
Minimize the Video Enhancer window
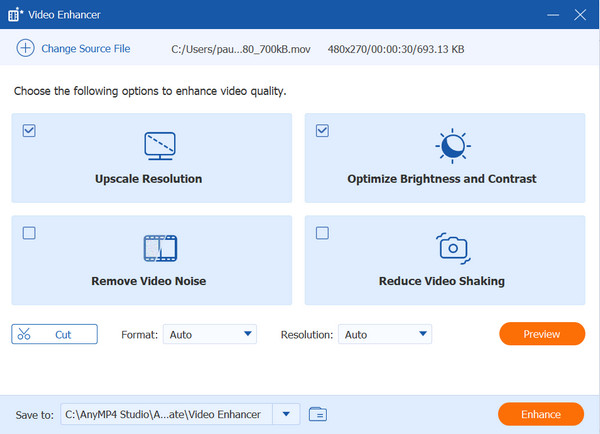[x=553, y=15]
